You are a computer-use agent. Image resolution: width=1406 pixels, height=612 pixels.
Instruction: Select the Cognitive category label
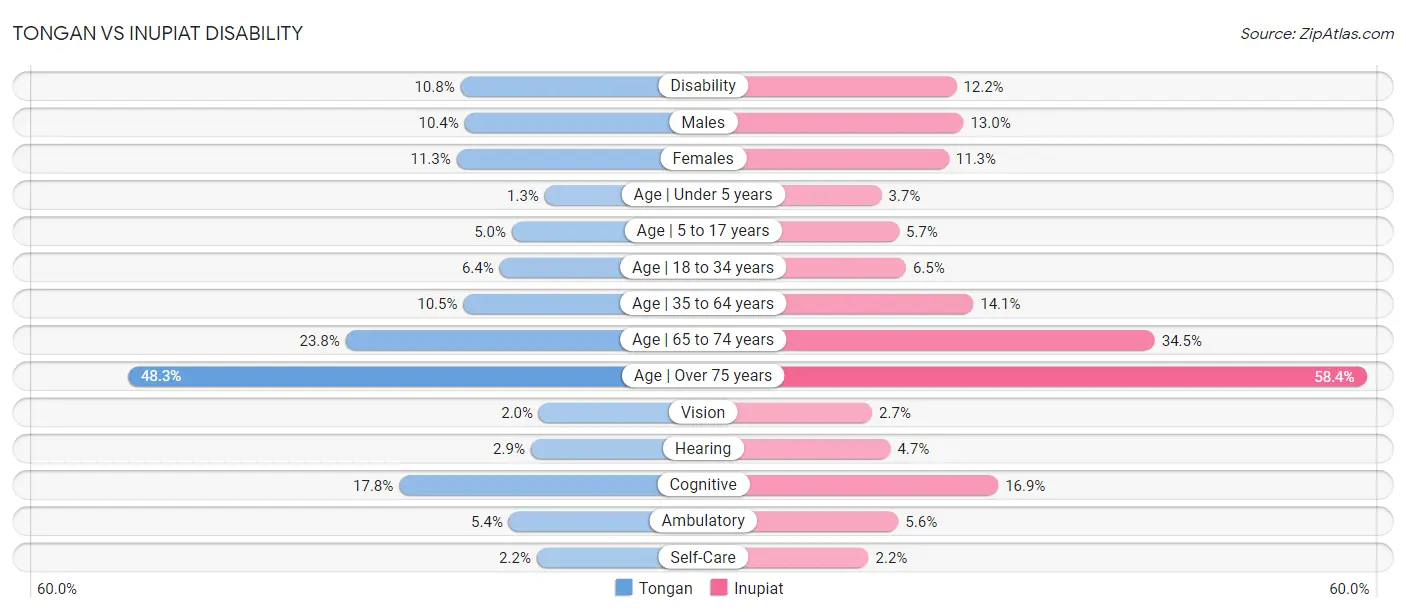pyautogui.click(x=703, y=485)
